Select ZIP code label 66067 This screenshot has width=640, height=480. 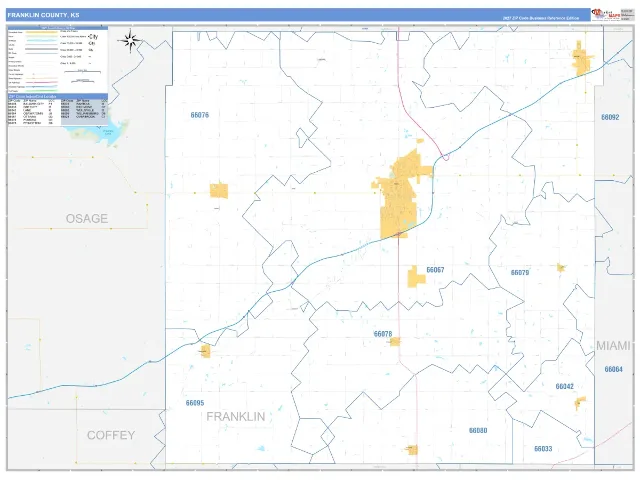[435, 270]
